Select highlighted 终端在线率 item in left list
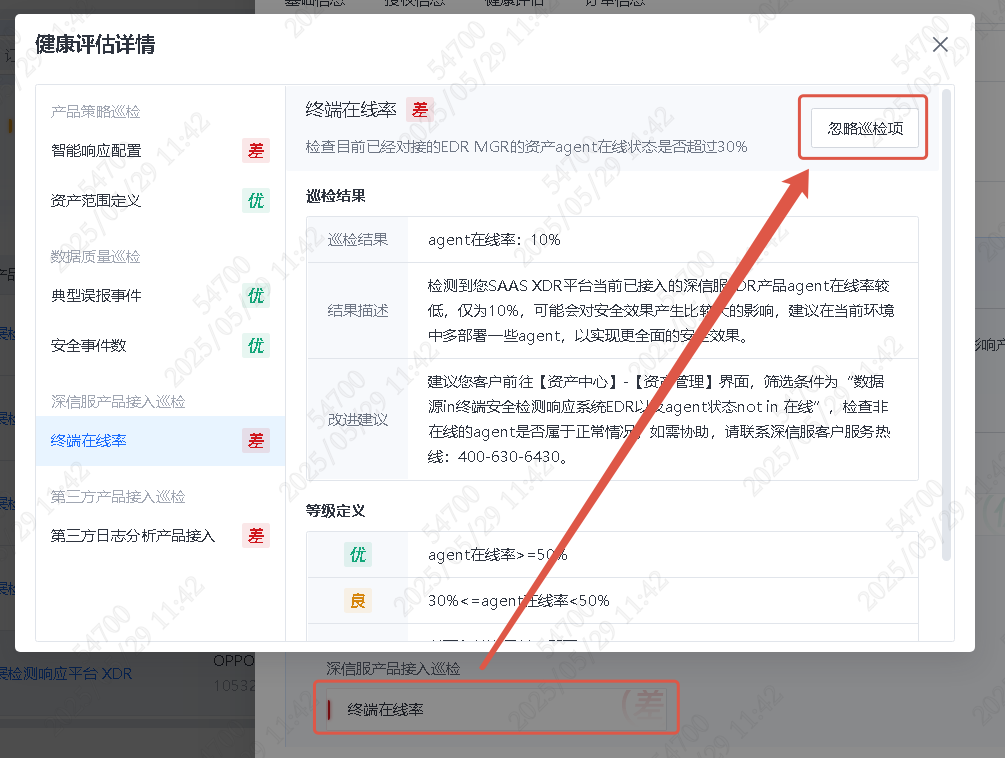The image size is (1005, 758). (x=89, y=441)
